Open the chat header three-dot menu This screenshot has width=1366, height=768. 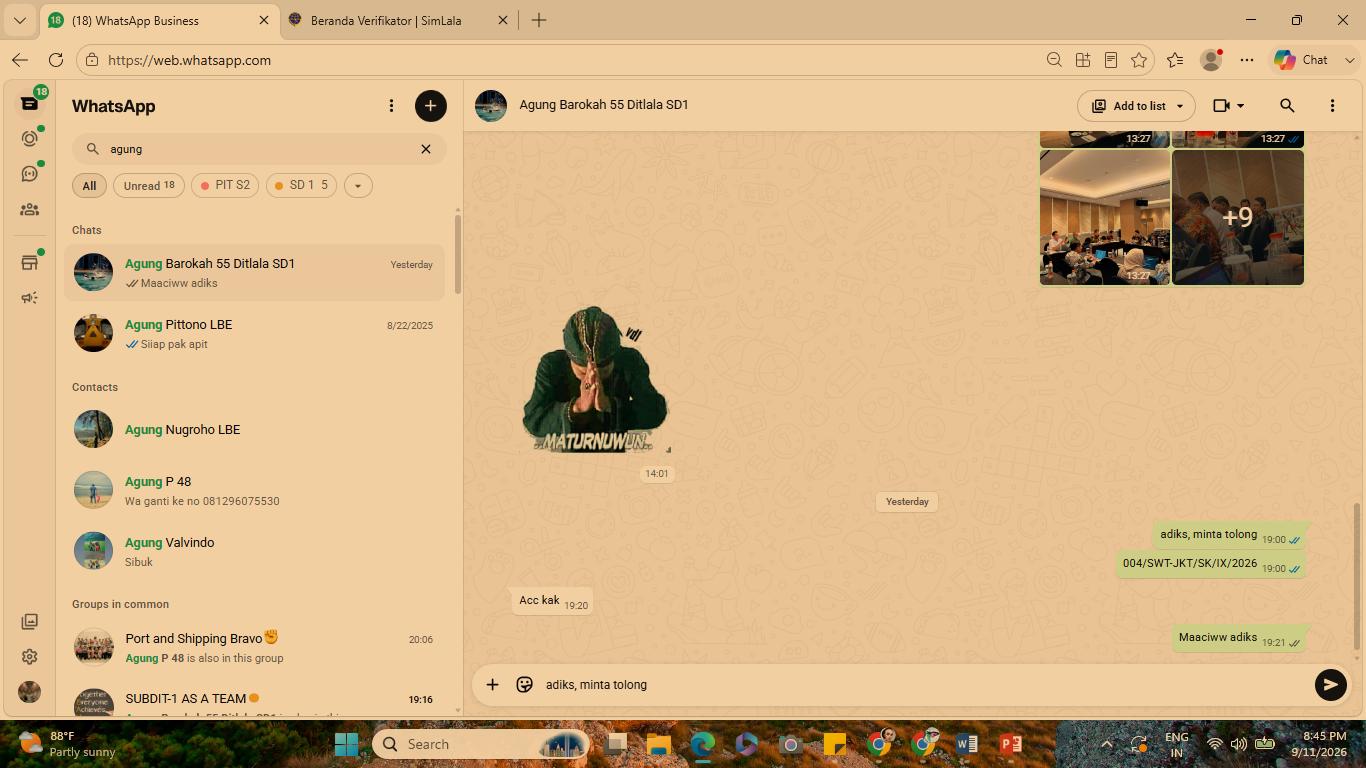coord(1332,105)
